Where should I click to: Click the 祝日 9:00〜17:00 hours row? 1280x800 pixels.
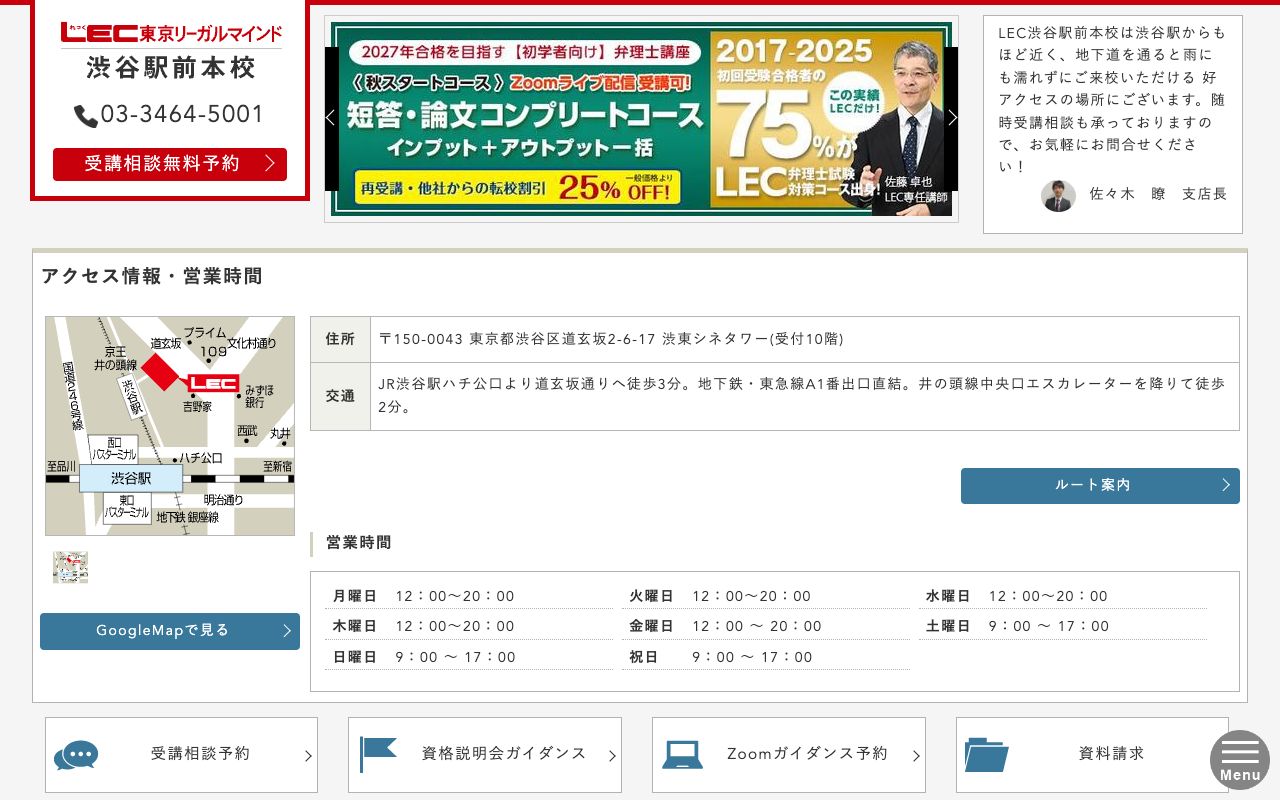[x=765, y=658]
